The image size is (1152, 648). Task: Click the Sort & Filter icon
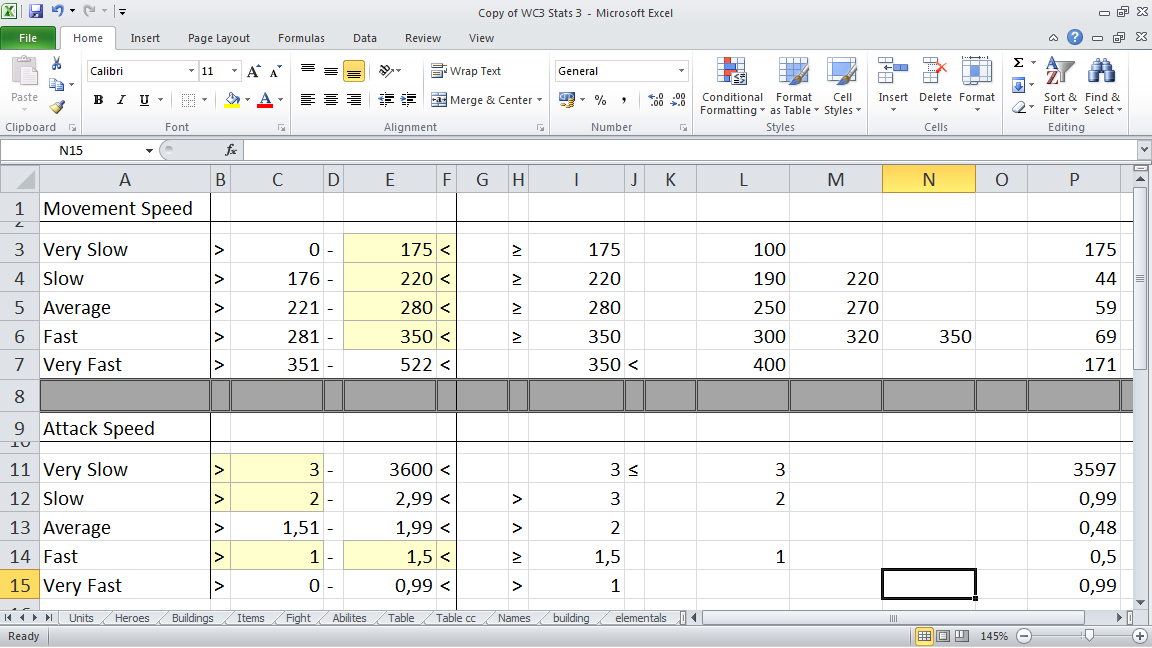(x=1059, y=87)
